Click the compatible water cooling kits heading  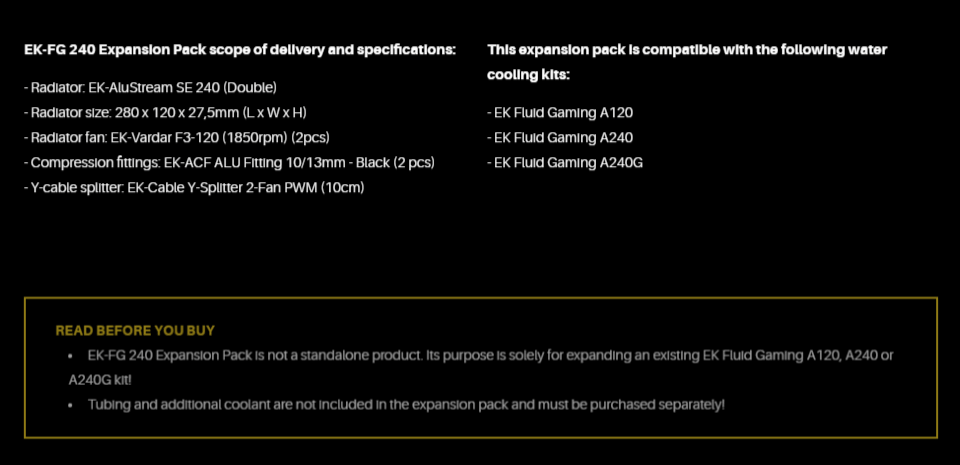point(687,62)
